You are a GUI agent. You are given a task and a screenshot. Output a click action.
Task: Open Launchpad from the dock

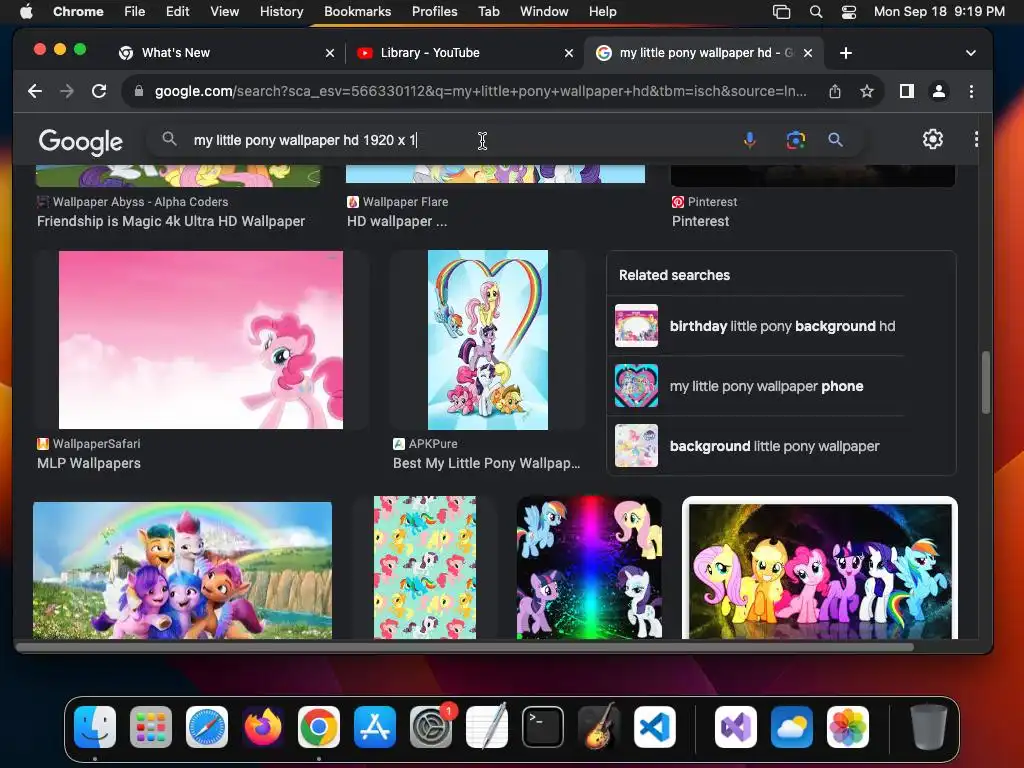click(x=151, y=727)
